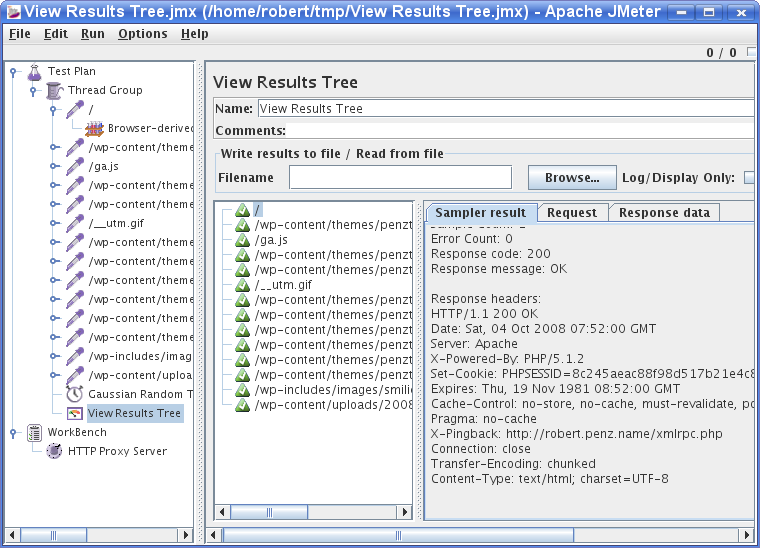Open the File menu
Screen dimensions: 760x548
pyautogui.click(x=20, y=34)
